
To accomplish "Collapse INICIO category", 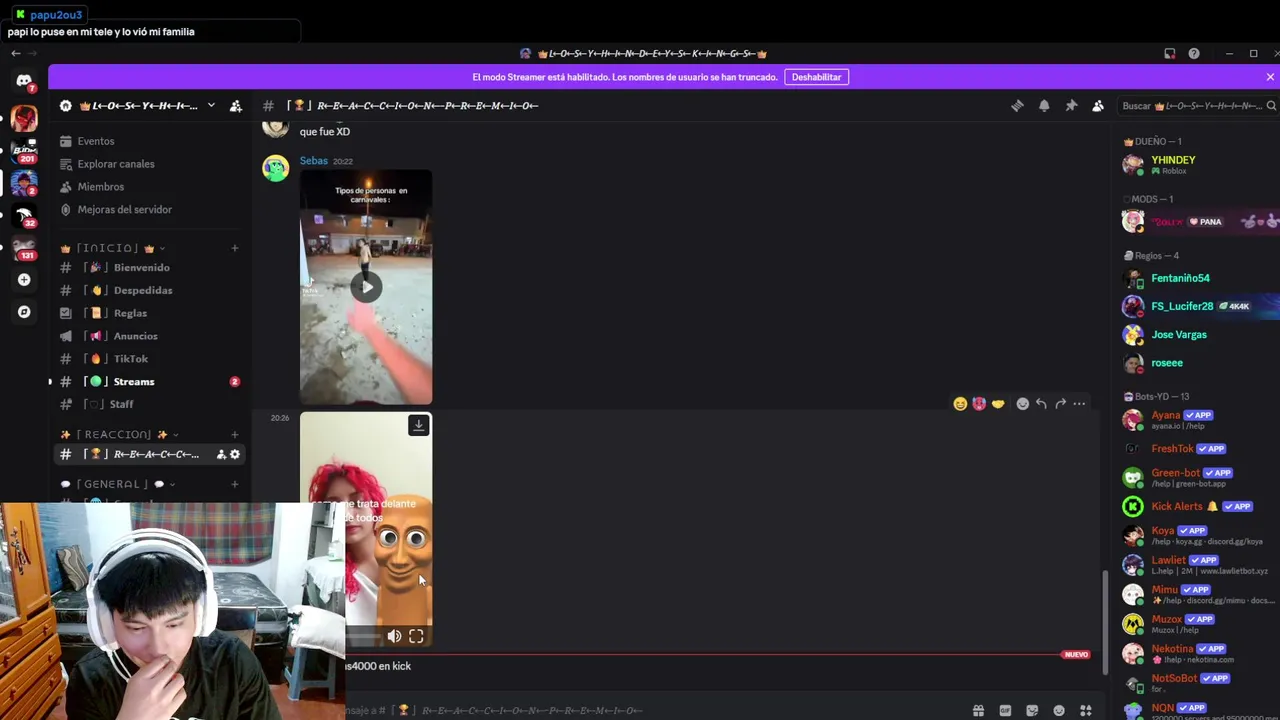I will [112, 248].
